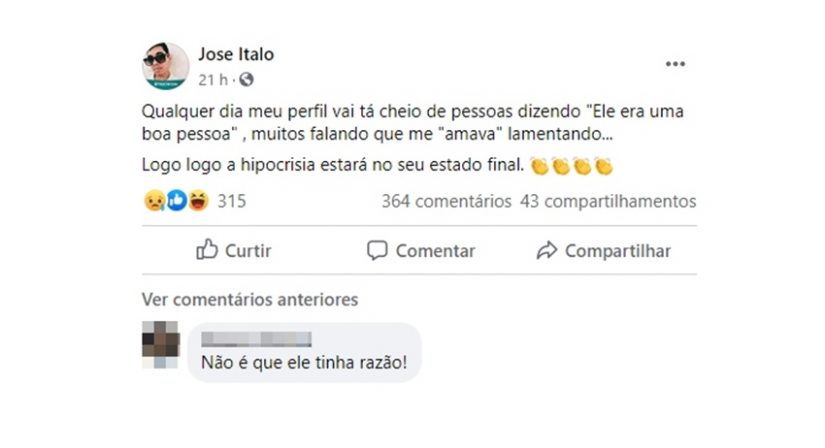
Task: Click the laughing haha reaction icon
Action: [x=197, y=201]
